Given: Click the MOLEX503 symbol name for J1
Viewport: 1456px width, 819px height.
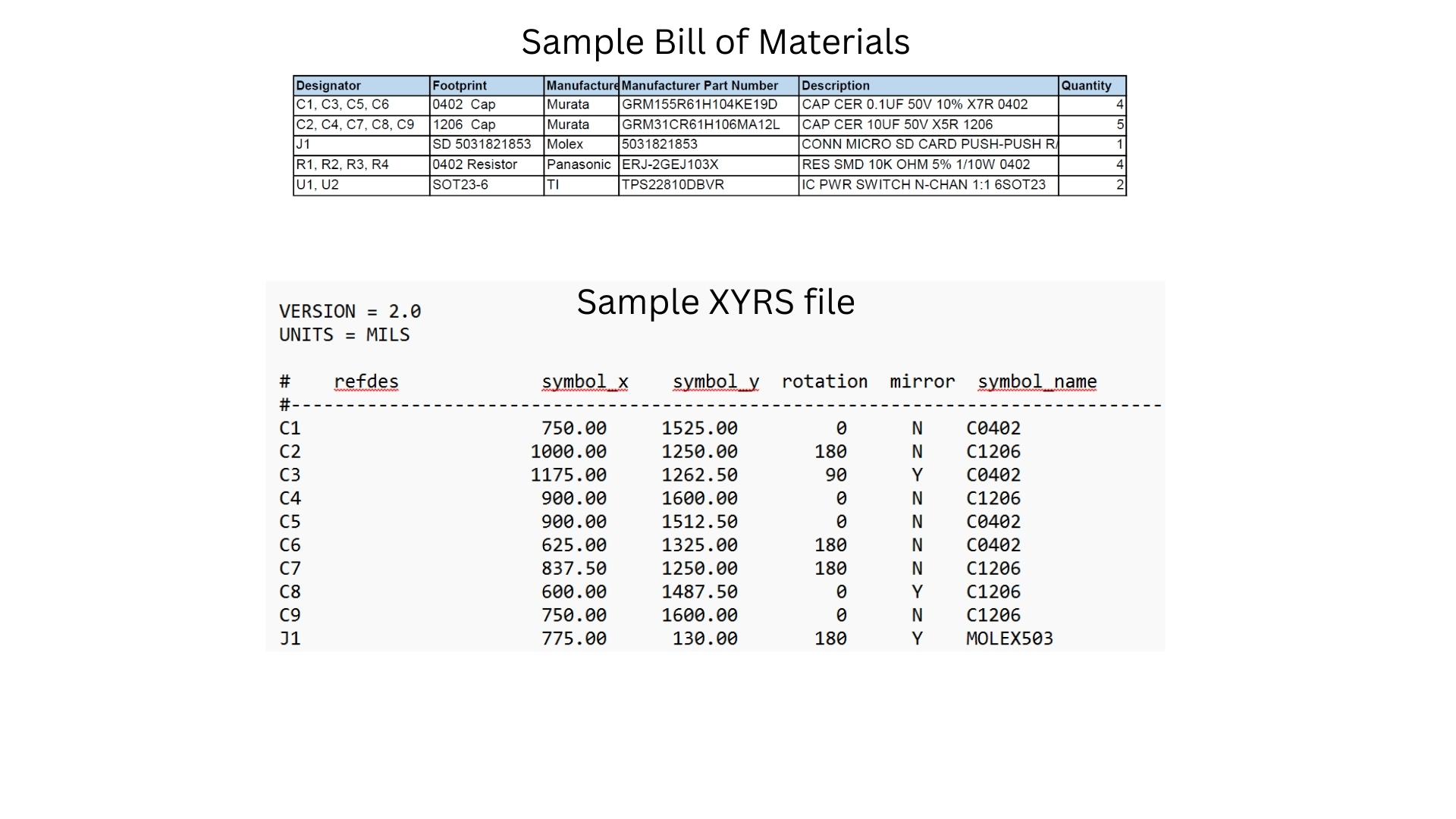Looking at the screenshot, I should 1009,639.
